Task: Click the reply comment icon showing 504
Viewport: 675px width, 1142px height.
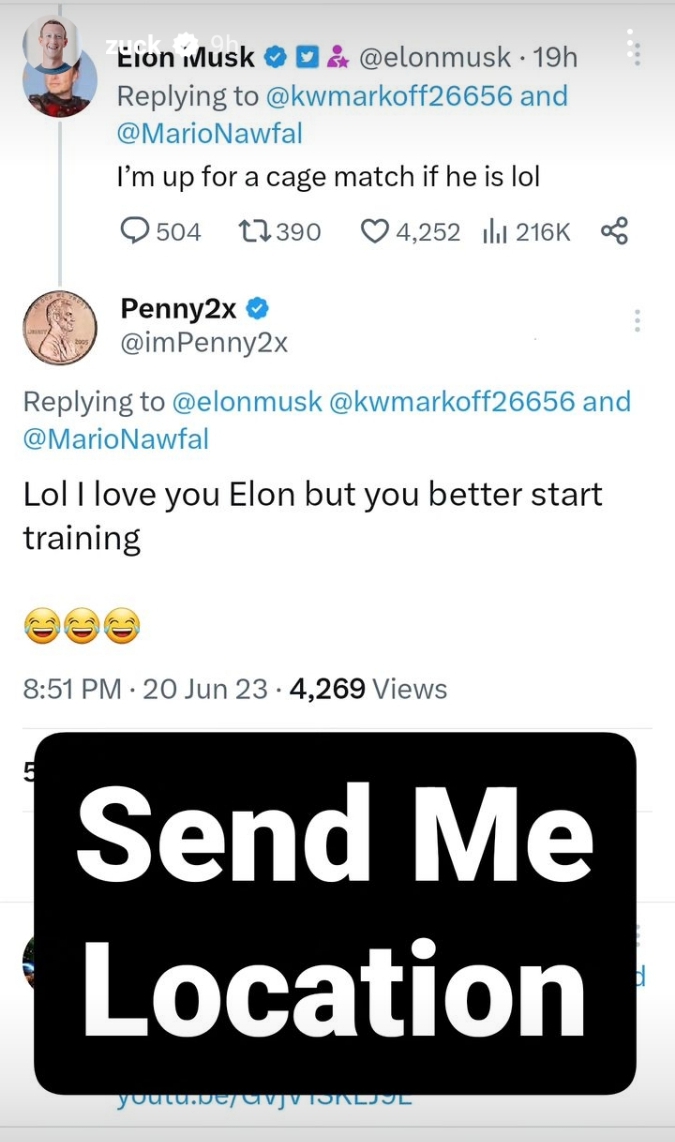Action: [x=134, y=232]
